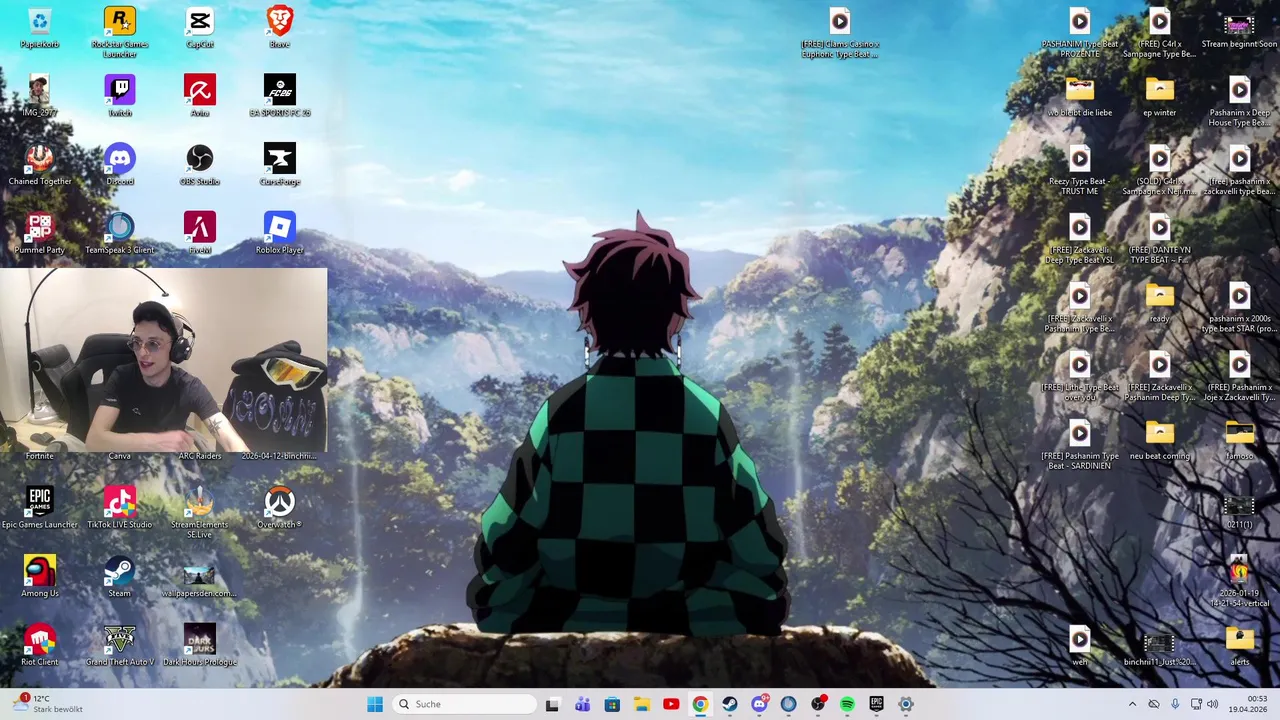Screen dimensions: 1280x720
Task: Open the Brave browser desktop shortcut
Action: [x=279, y=28]
